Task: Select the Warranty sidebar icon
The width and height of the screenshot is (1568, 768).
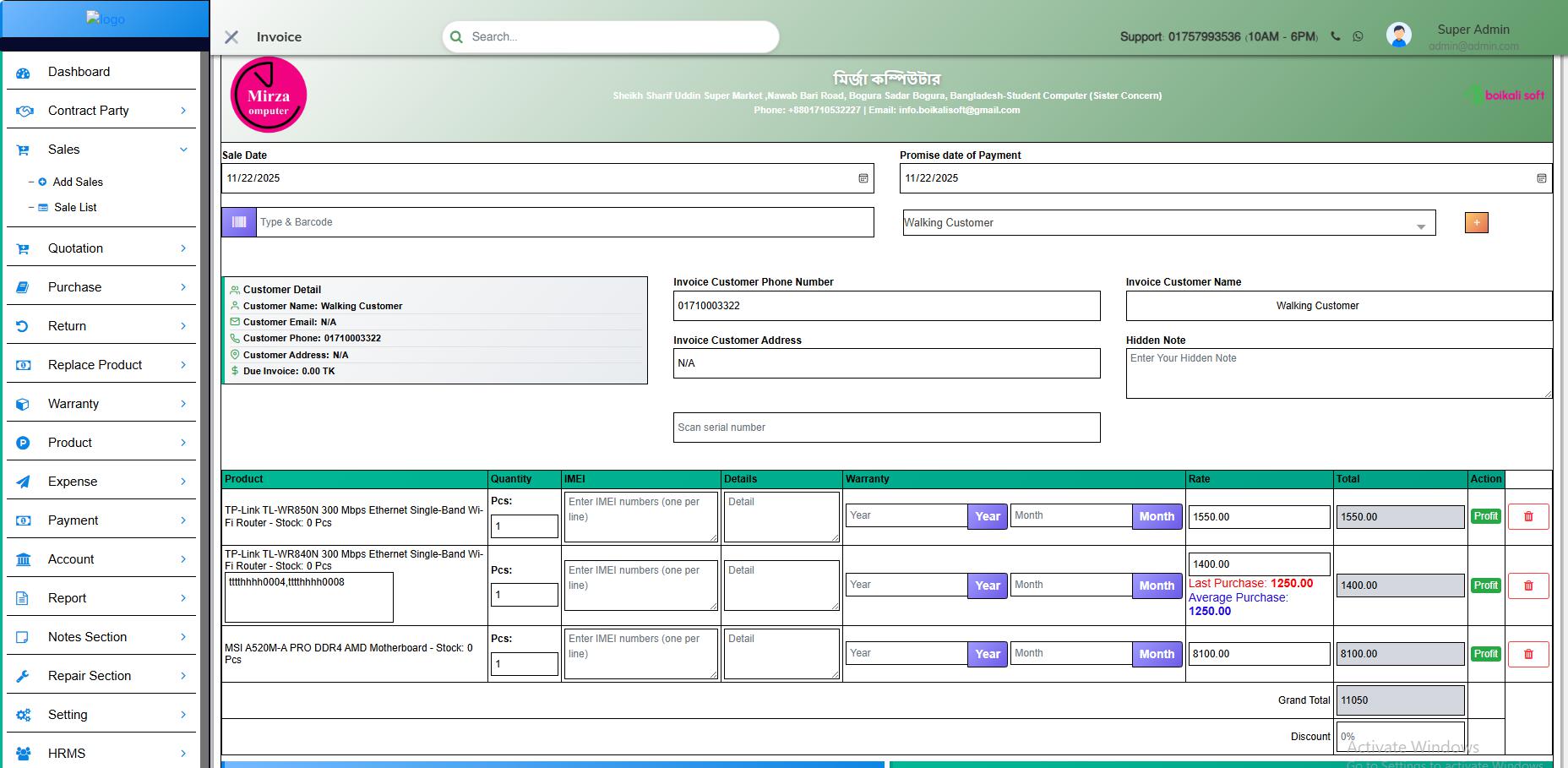Action: pos(23,404)
